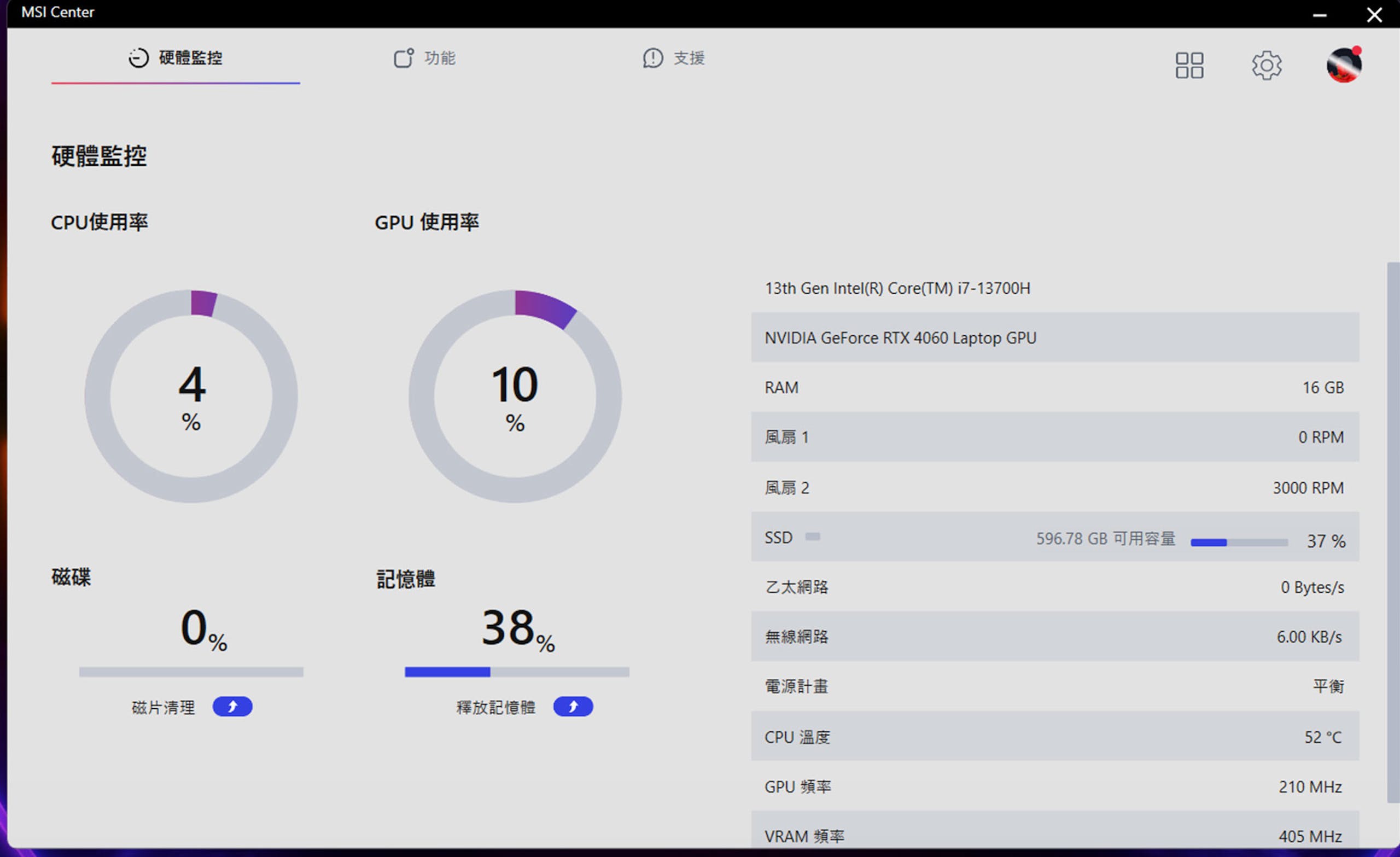
Task: Switch to the 硬體監控 tab
Action: tap(176, 58)
